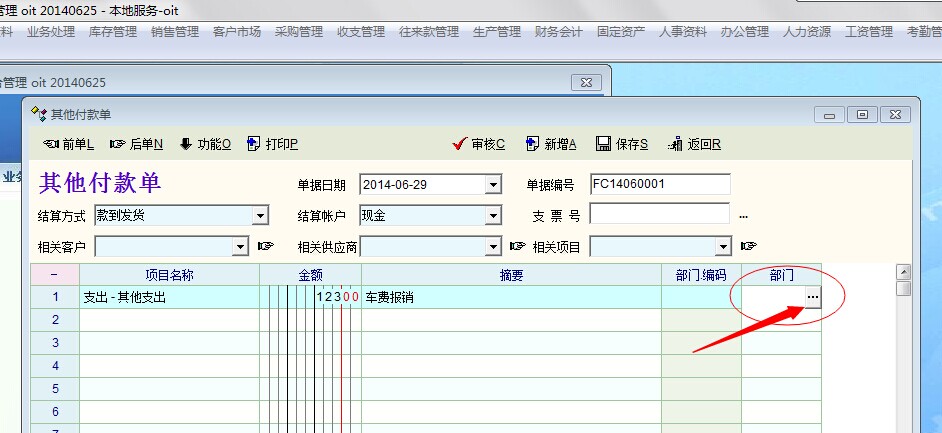Return using the 返回R button
The image size is (942, 433).
click(x=694, y=144)
